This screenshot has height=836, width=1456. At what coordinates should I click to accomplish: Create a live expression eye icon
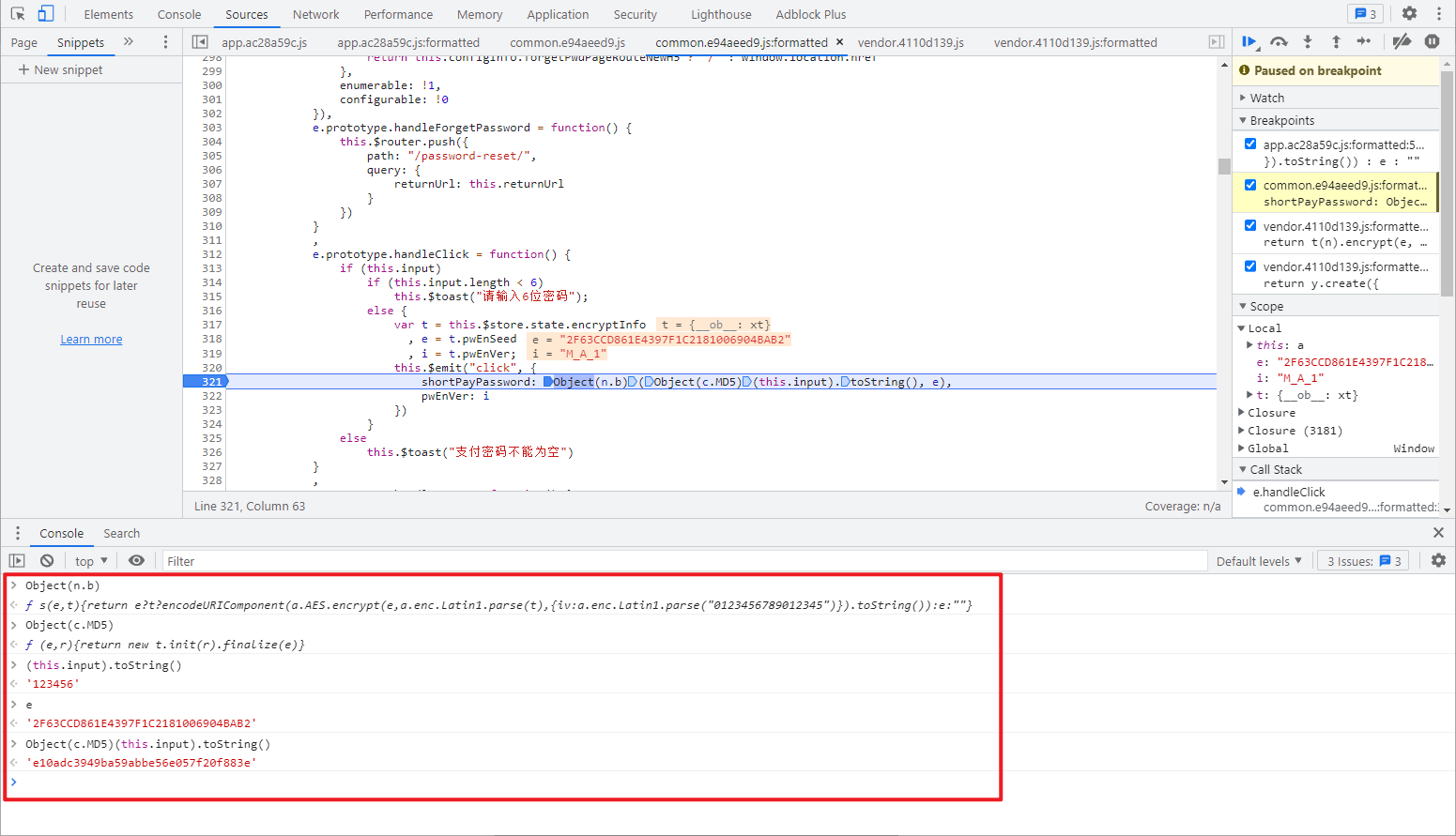(x=136, y=561)
